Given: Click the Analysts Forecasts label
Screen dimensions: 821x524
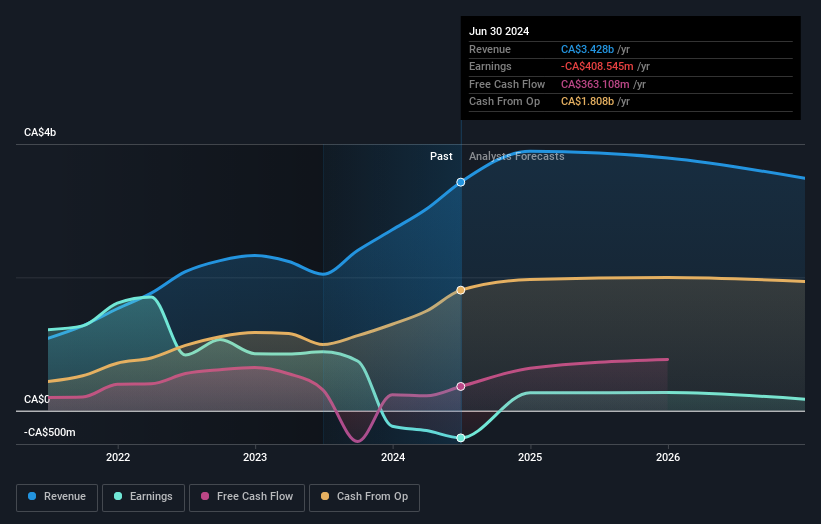Looking at the screenshot, I should [517, 156].
